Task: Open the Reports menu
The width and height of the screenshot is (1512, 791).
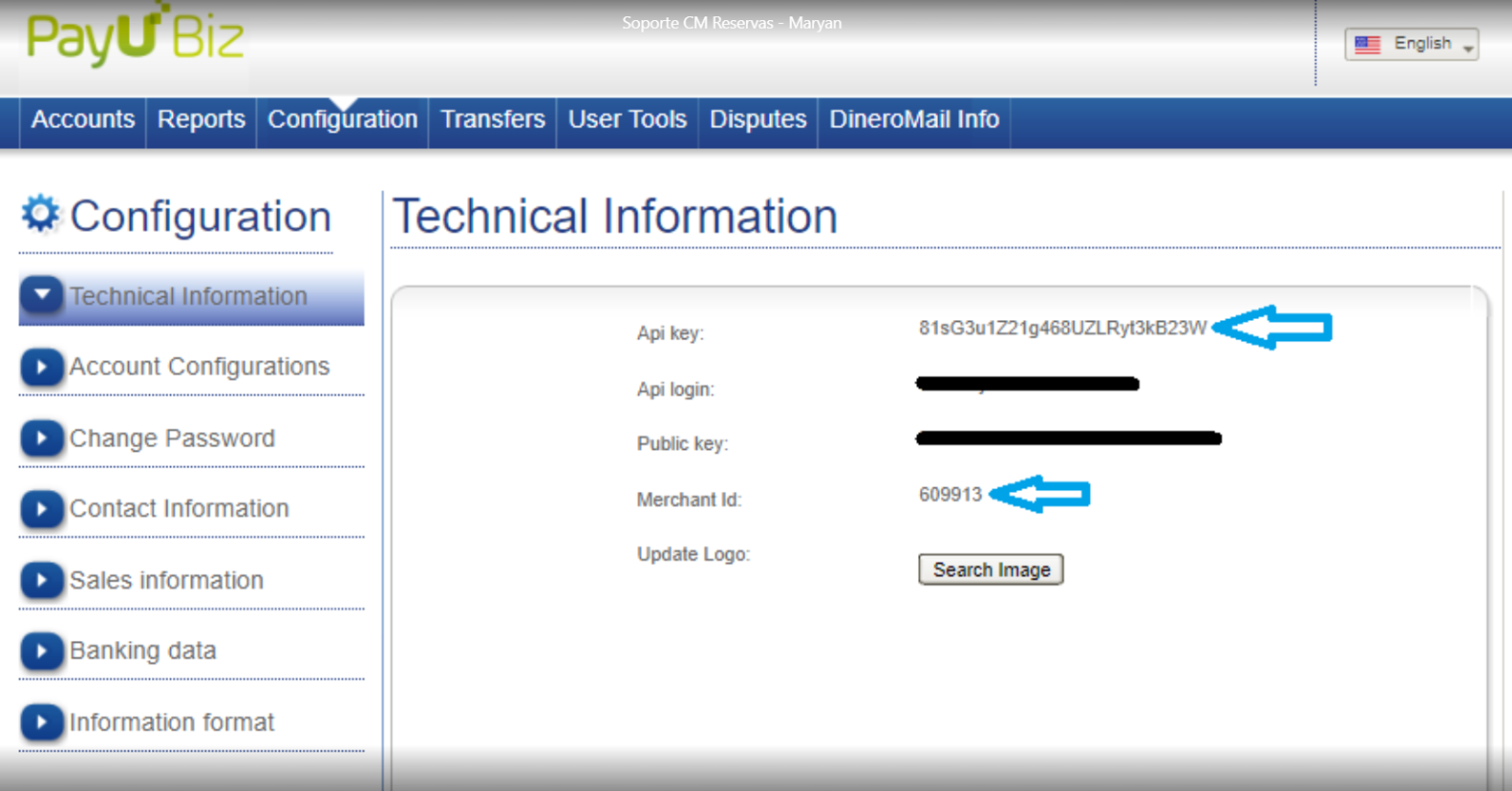Action: [201, 119]
